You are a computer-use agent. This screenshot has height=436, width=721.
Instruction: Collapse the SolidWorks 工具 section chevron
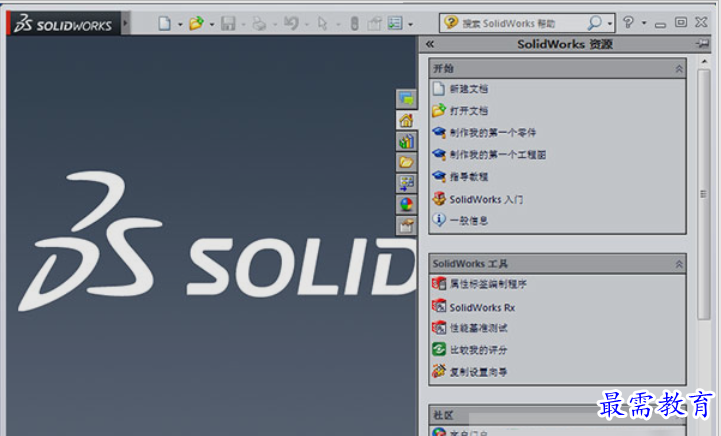[679, 264]
